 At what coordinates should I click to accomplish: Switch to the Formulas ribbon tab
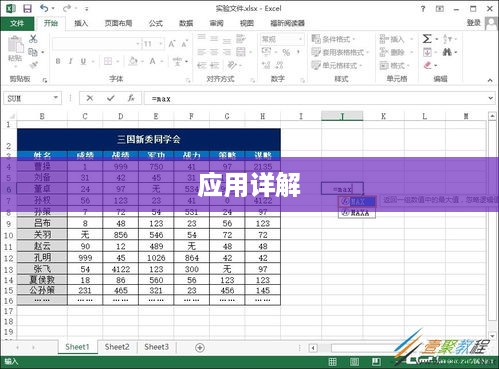coord(155,23)
